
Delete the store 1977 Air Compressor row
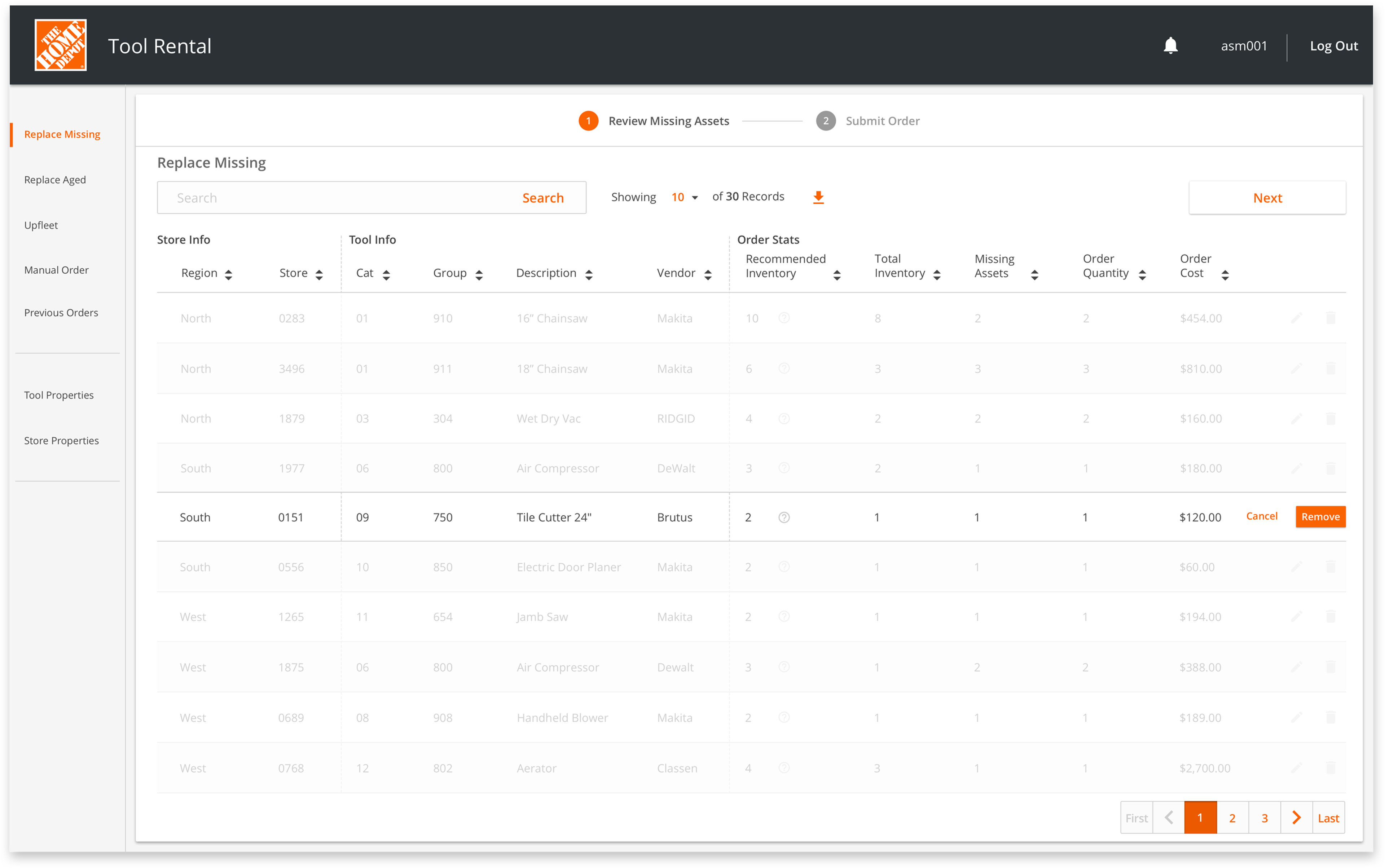coord(1331,468)
